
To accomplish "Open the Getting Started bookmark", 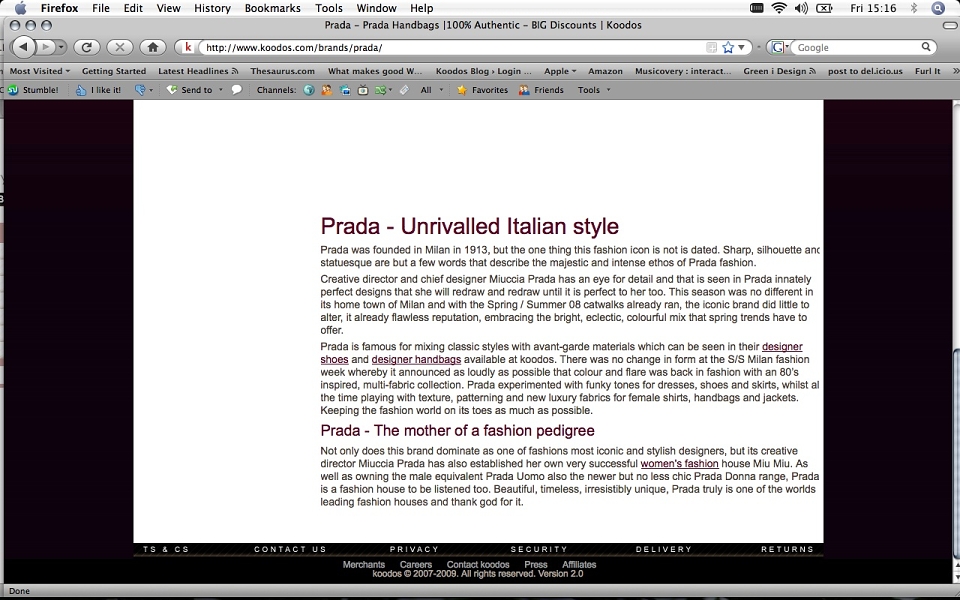I will pos(114,71).
